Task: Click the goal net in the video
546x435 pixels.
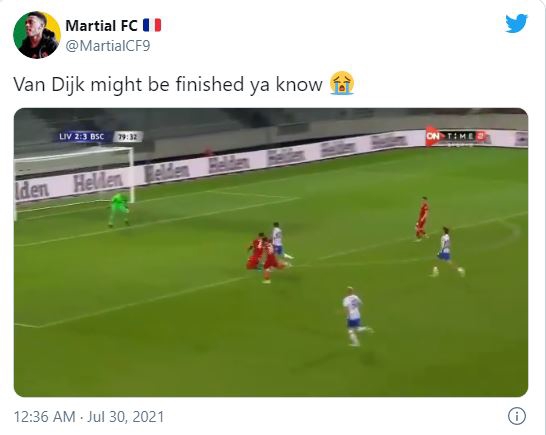Action: (73, 177)
